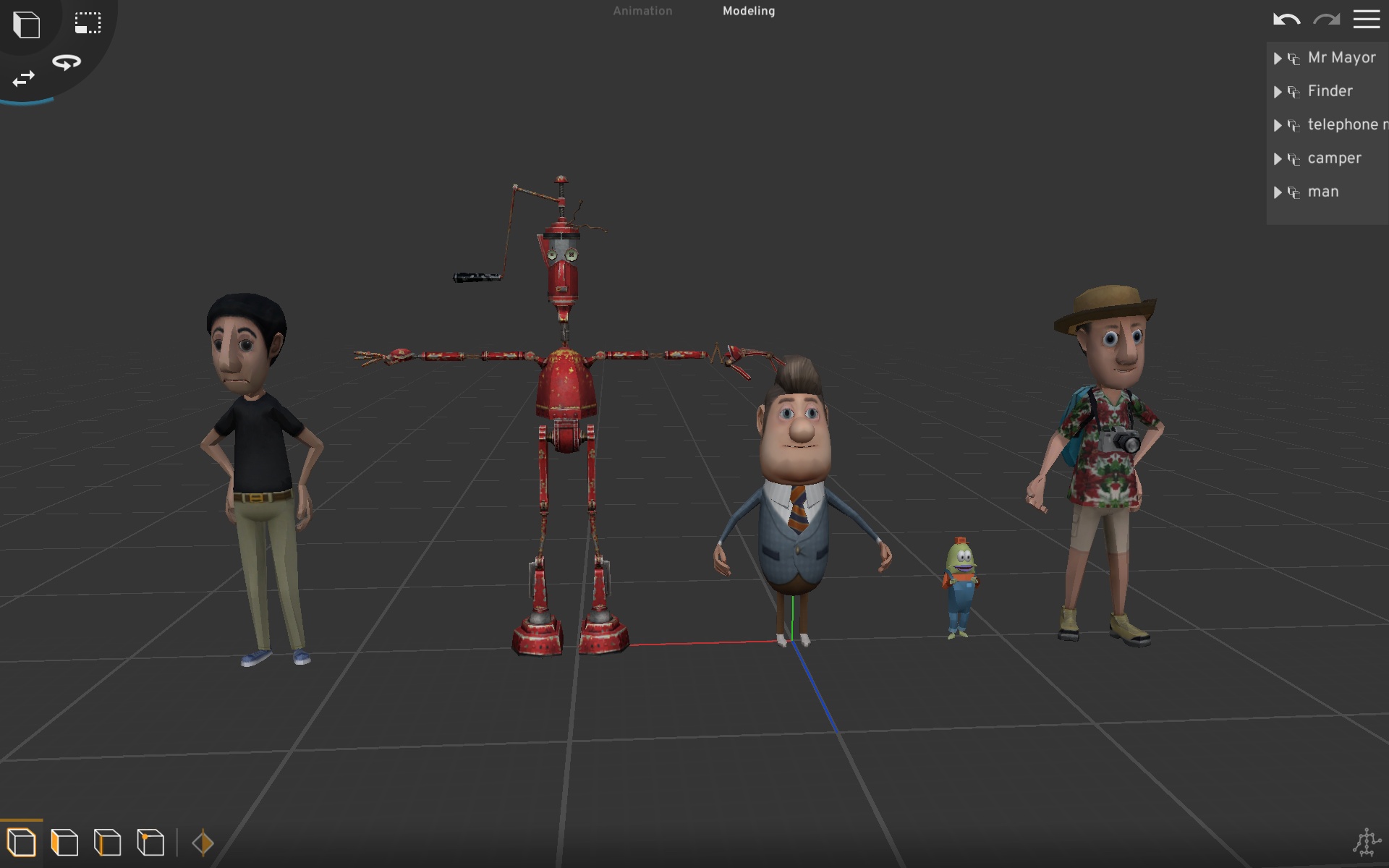Expand the Mr Mayor tree item
This screenshot has width=1389, height=868.
coord(1278,59)
